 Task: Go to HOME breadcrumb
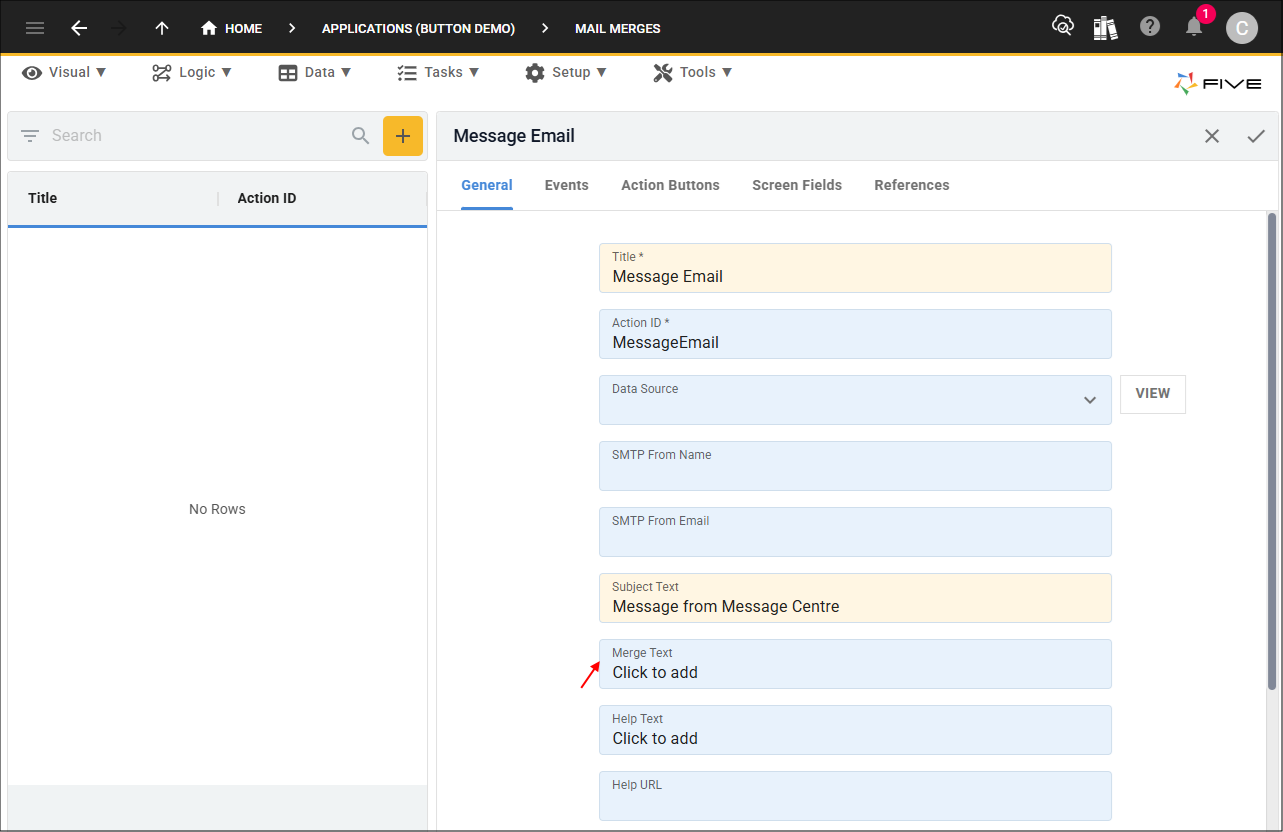coord(243,28)
